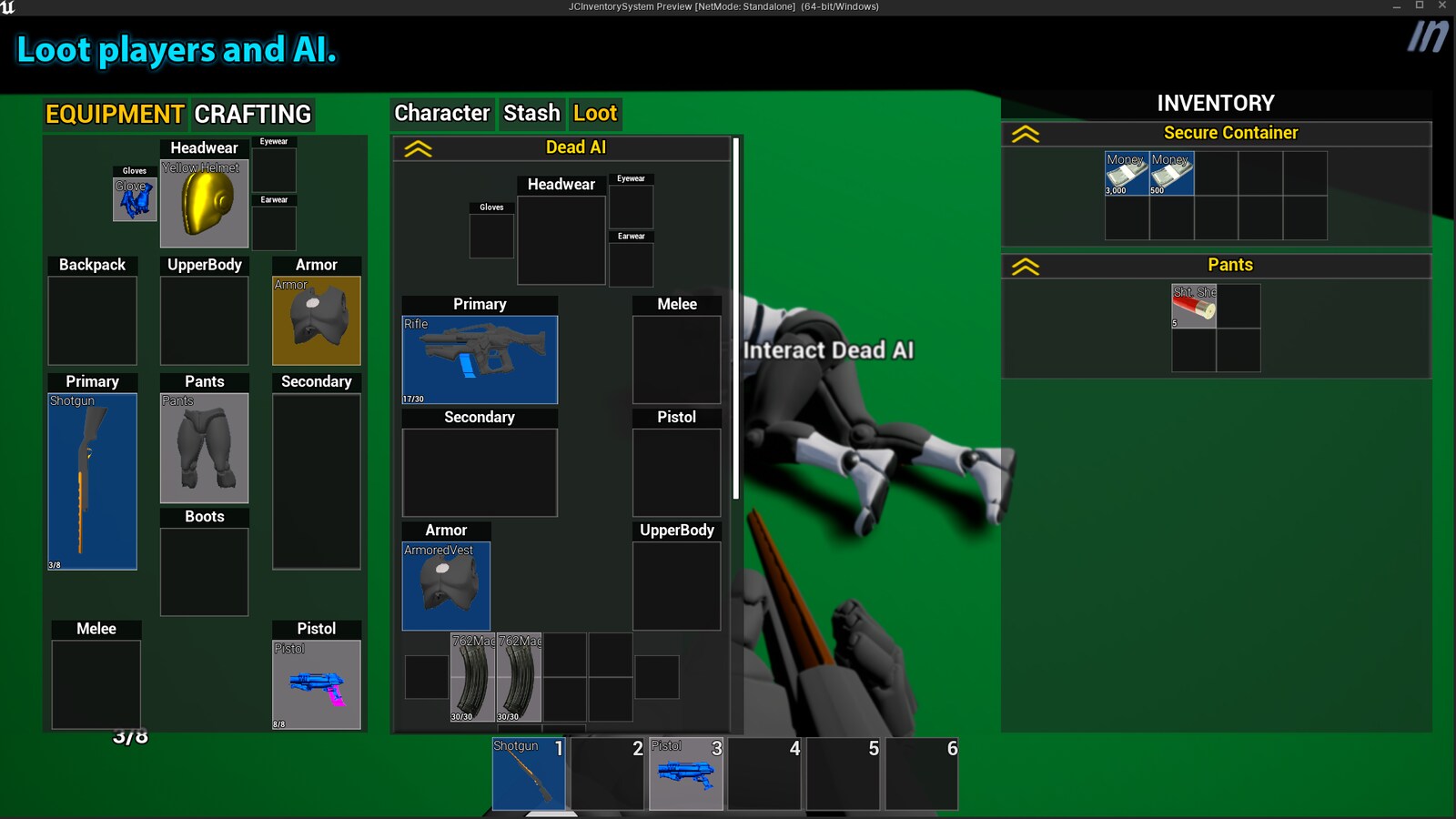Click the Equipment tab header
The image size is (1456, 819).
114,114
